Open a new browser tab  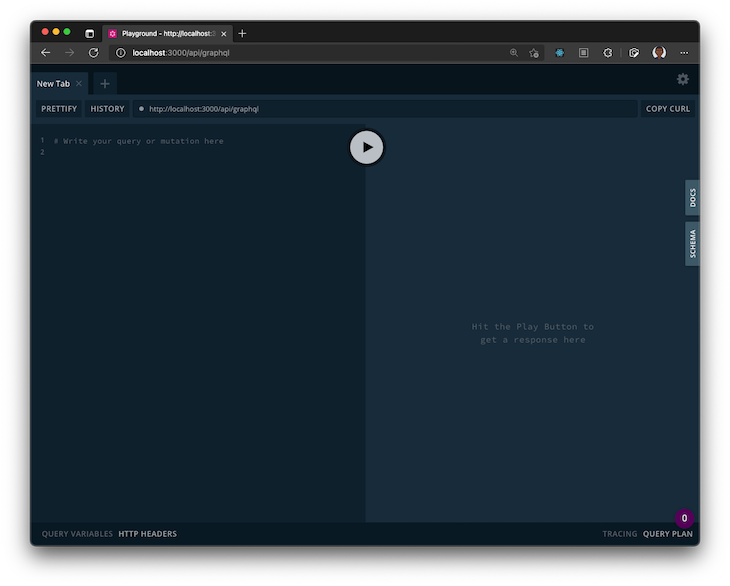(x=242, y=33)
